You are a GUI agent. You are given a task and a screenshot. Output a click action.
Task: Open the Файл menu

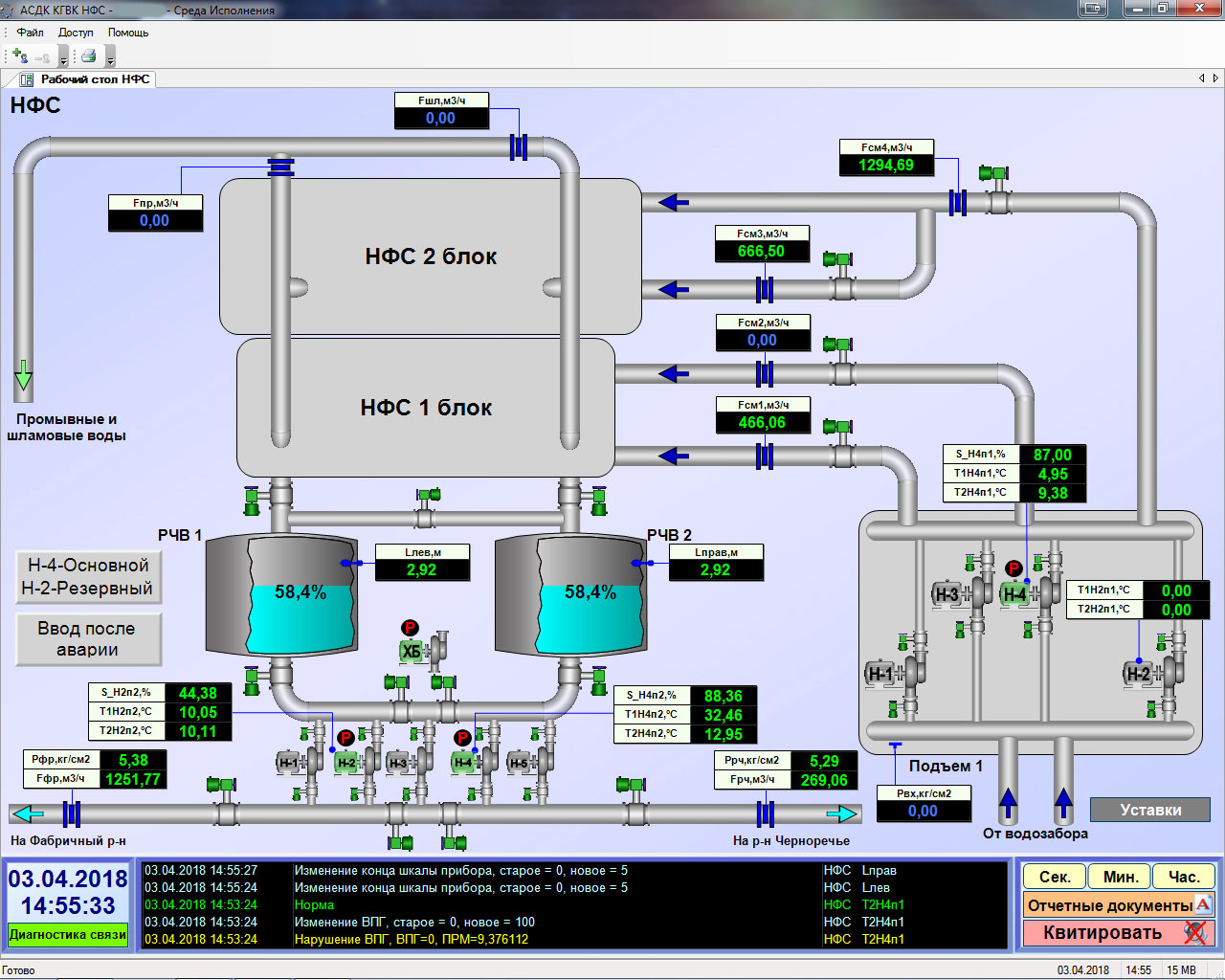click(x=30, y=33)
